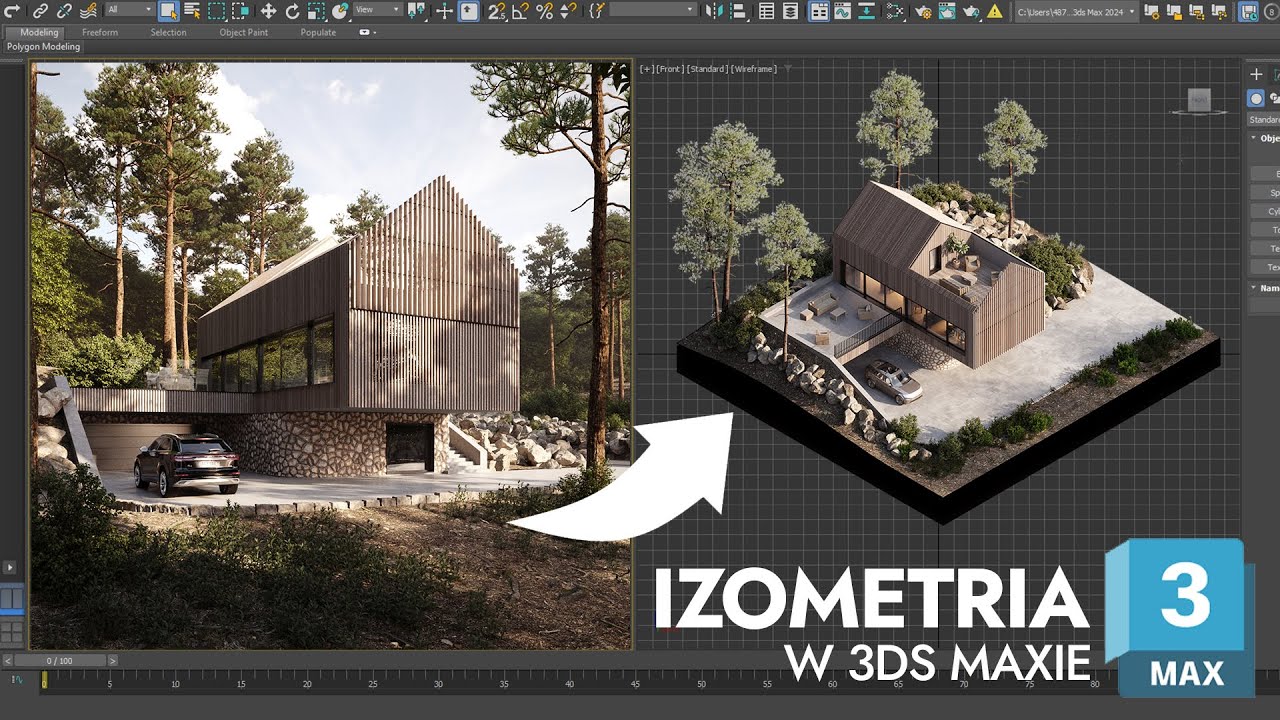Expand the ribbon display options dropdown
This screenshot has height=720, width=1280.
(x=365, y=32)
